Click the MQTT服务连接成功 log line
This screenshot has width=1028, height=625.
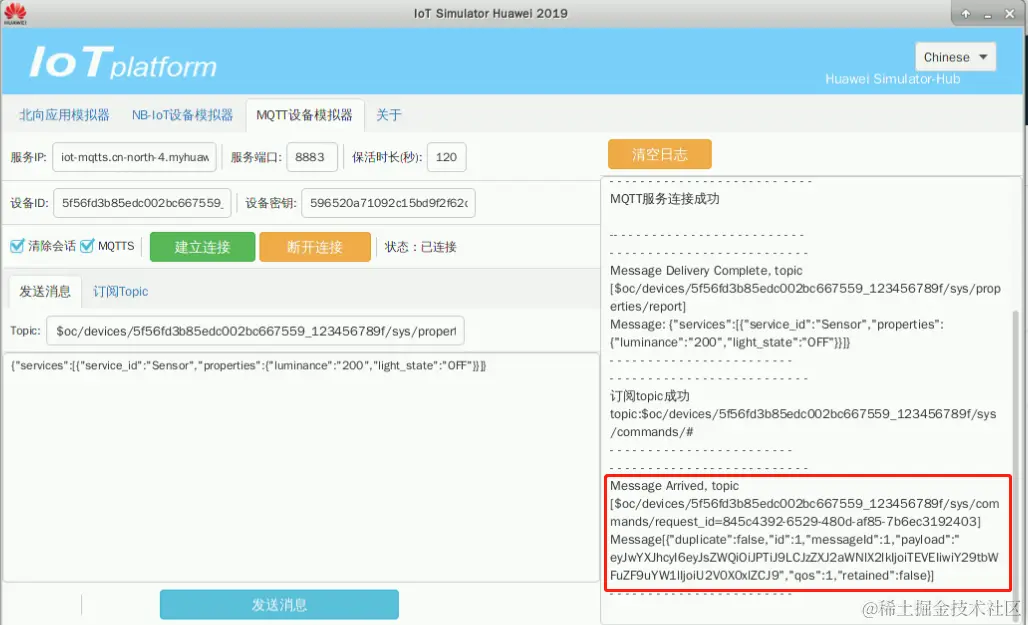click(x=664, y=199)
